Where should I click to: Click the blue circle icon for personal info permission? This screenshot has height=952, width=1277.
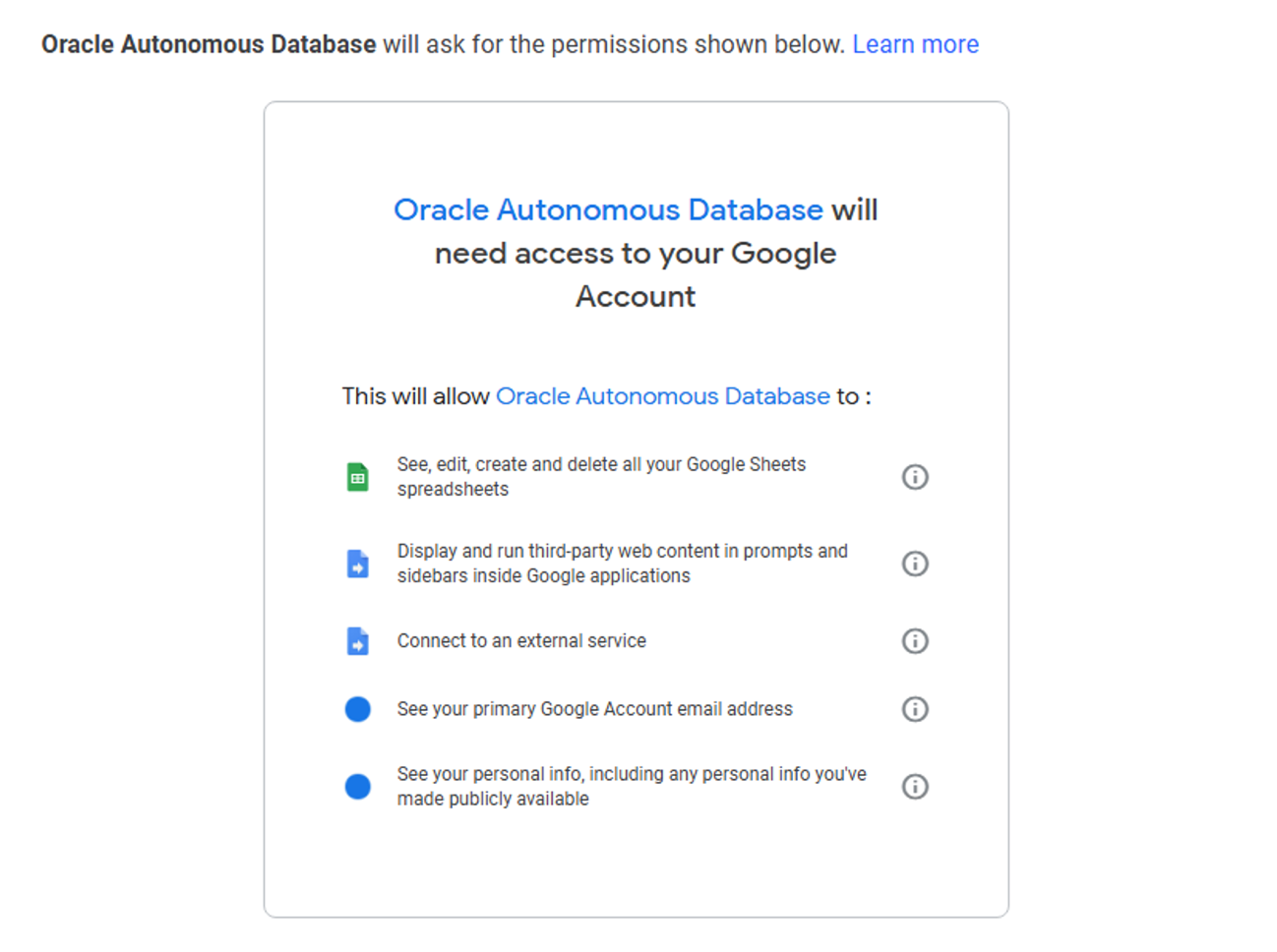click(357, 786)
